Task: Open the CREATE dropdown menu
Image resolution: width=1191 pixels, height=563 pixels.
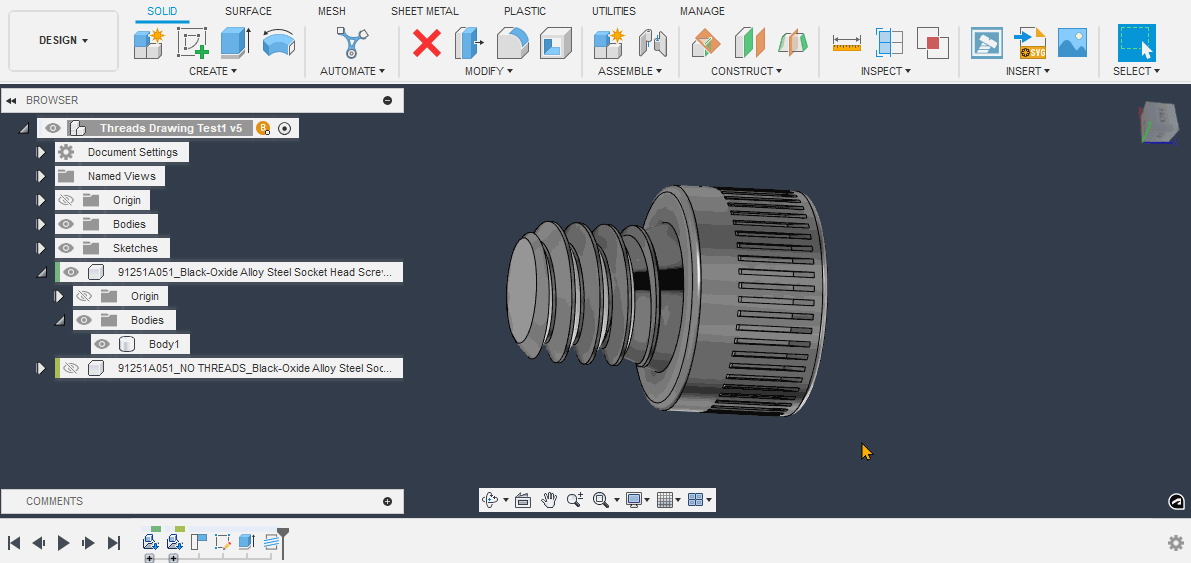Action: point(213,71)
